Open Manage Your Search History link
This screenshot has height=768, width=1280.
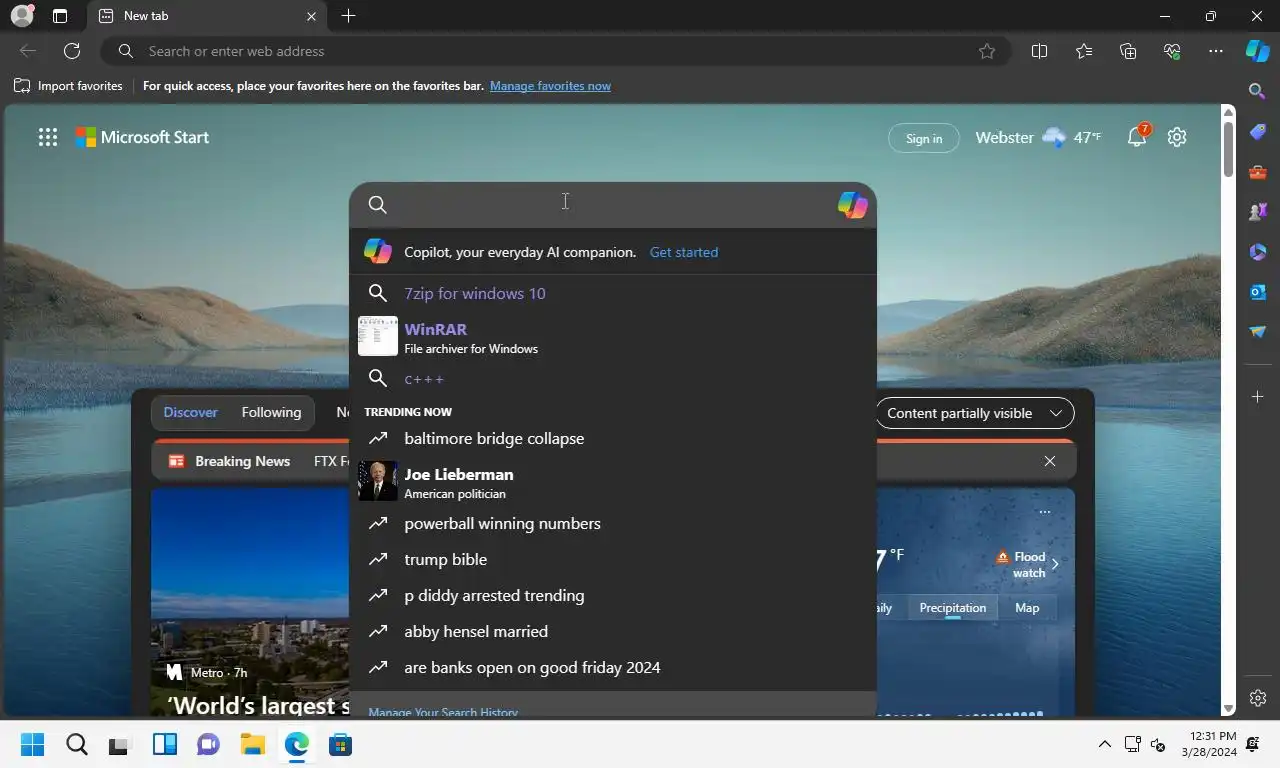click(443, 712)
